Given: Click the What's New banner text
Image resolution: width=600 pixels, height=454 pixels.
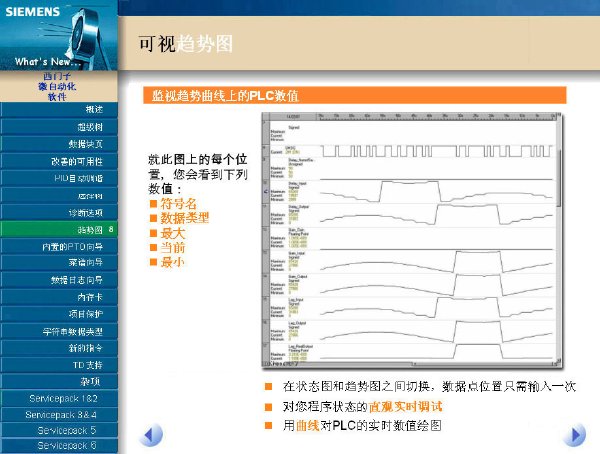Looking at the screenshot, I should click(x=47, y=61).
